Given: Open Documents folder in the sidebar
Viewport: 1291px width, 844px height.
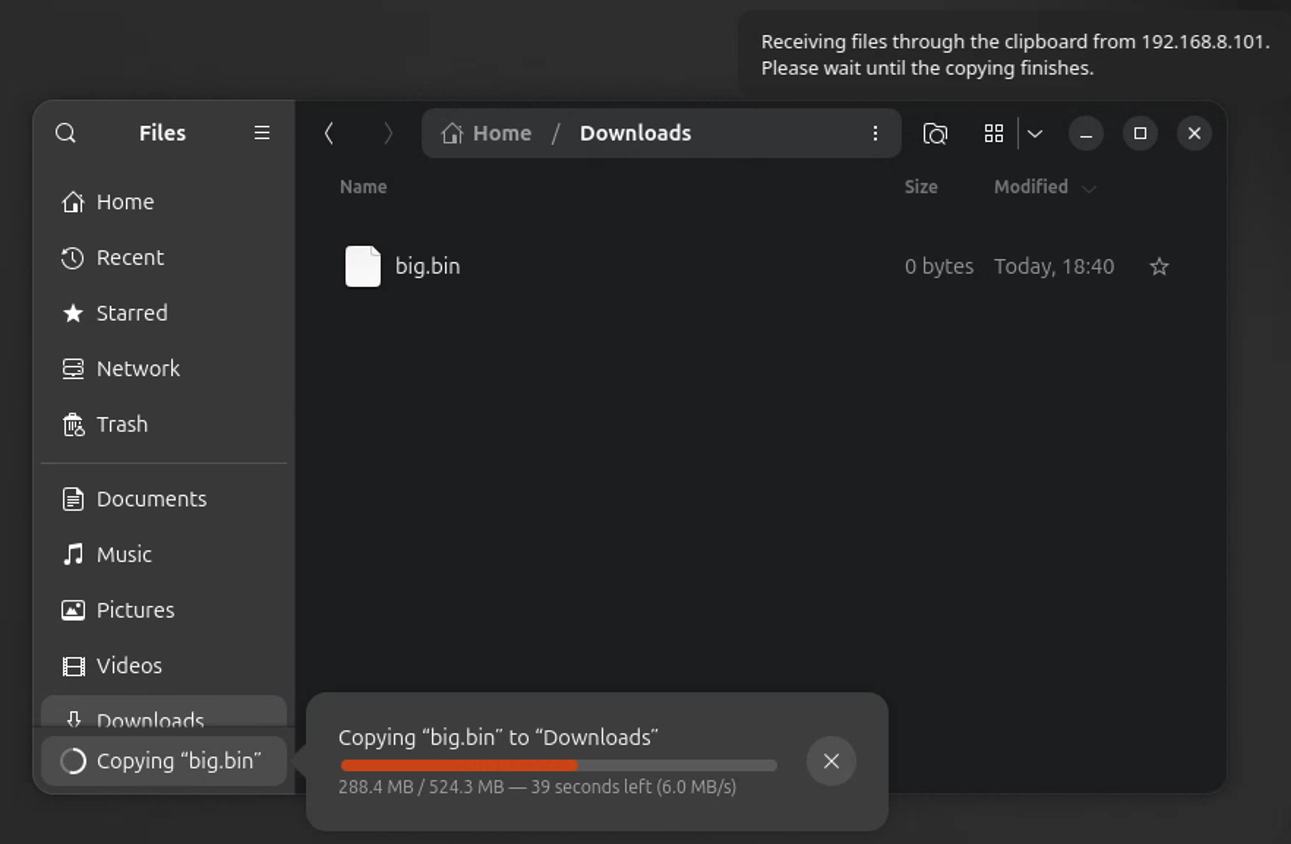Looking at the screenshot, I should (164, 499).
